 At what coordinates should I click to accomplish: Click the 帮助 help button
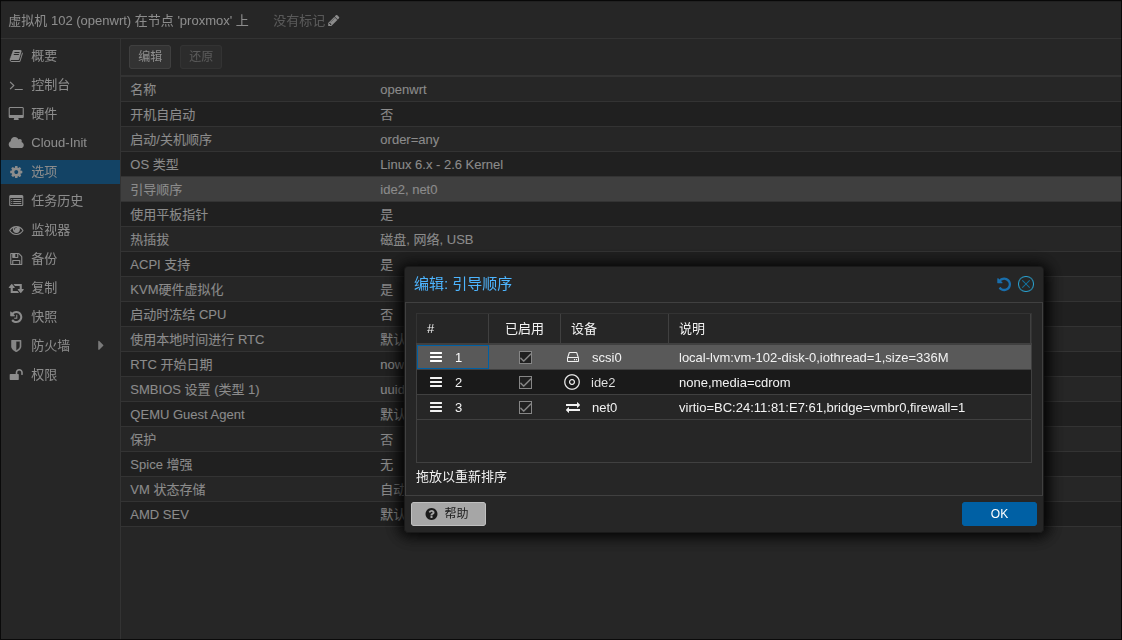(x=448, y=514)
